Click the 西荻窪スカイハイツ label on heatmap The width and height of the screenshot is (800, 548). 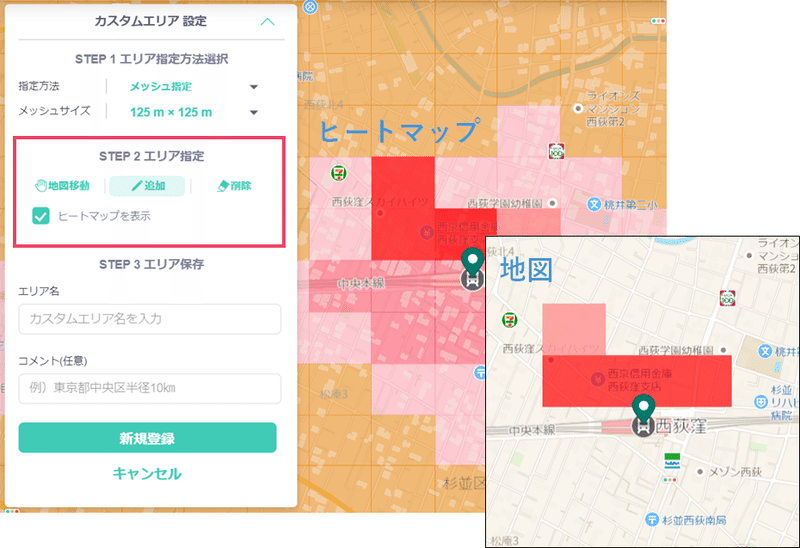(380, 202)
